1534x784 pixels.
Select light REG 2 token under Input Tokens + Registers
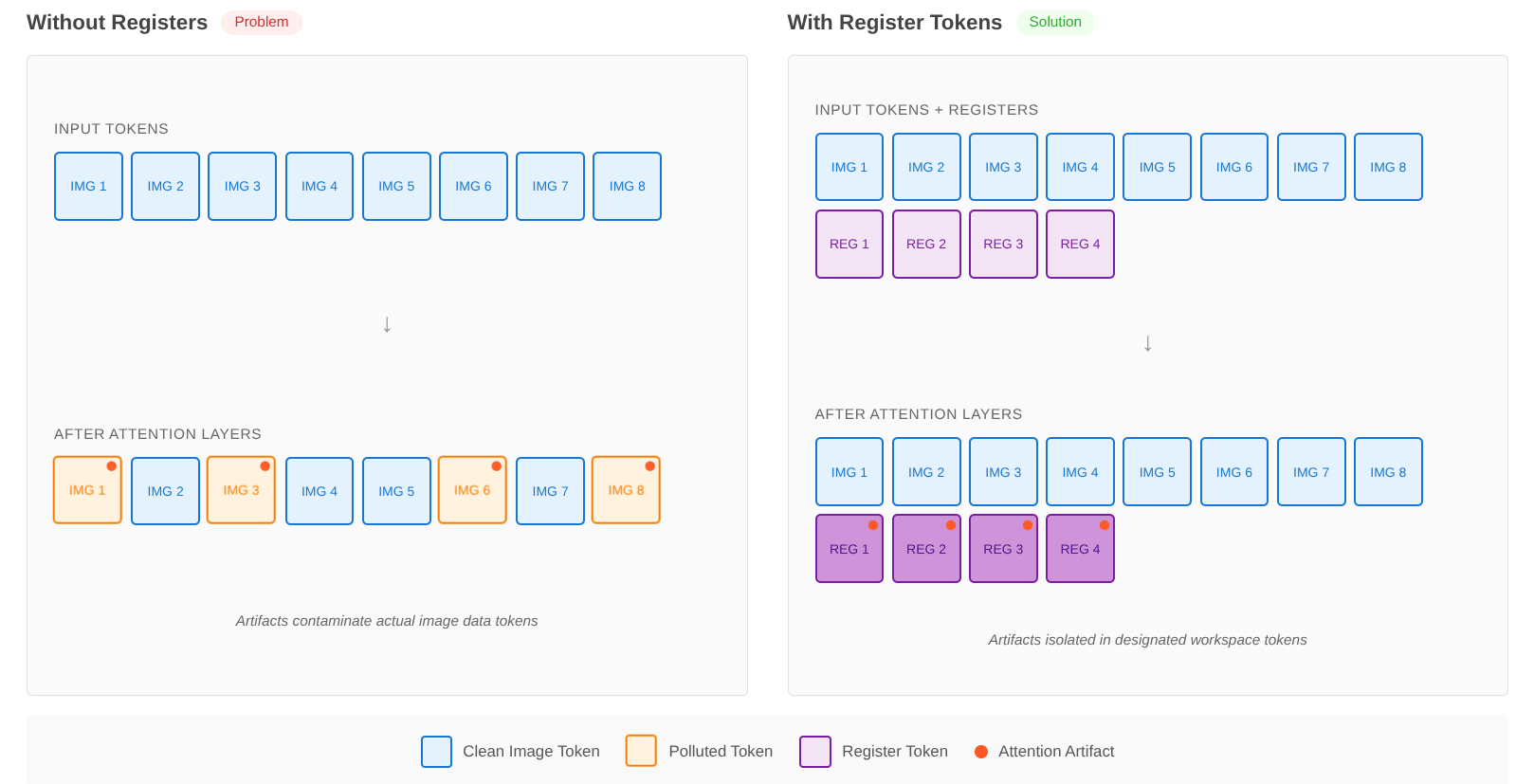point(926,245)
